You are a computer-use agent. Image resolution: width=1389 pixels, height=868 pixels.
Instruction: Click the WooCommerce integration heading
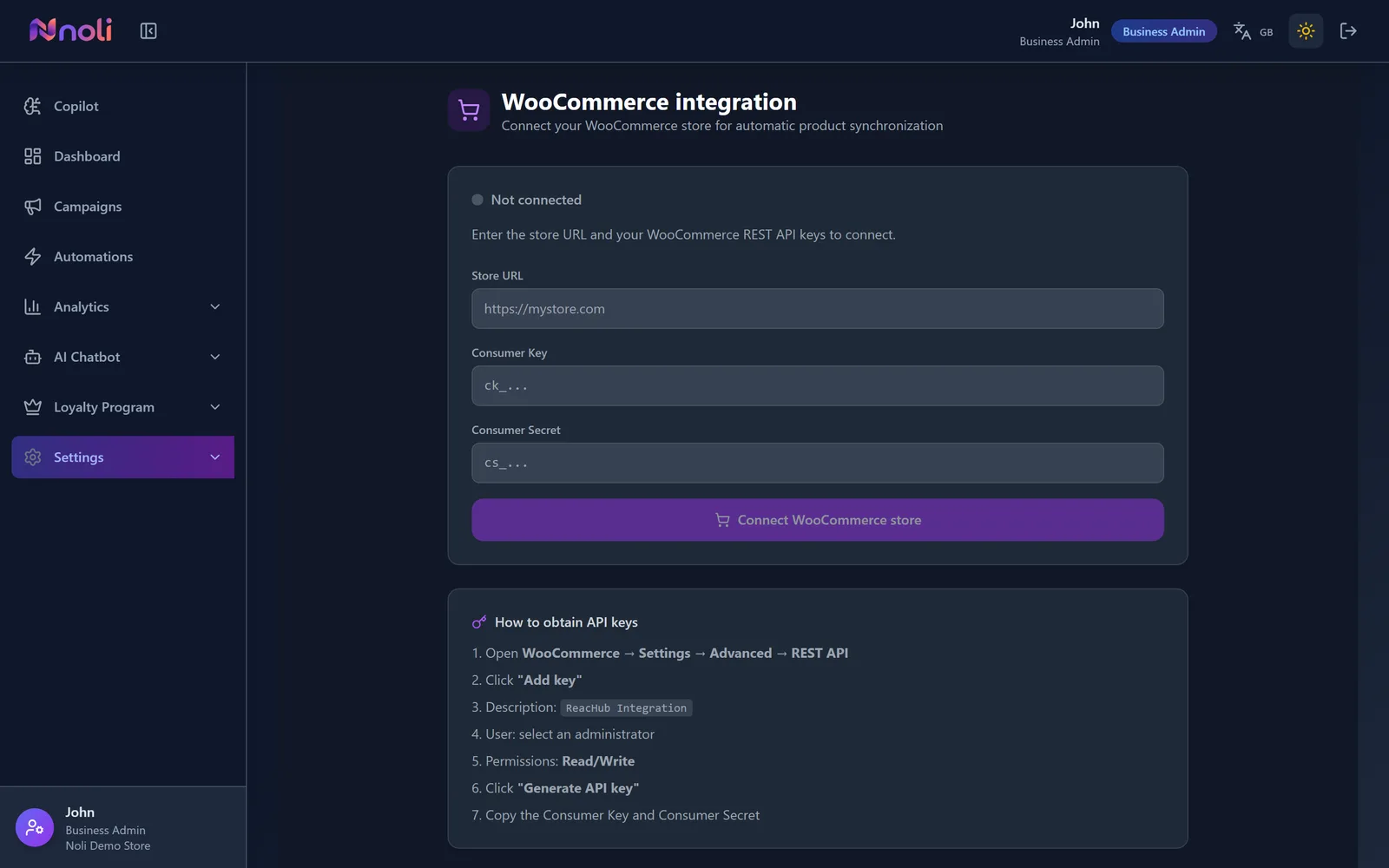[648, 102]
